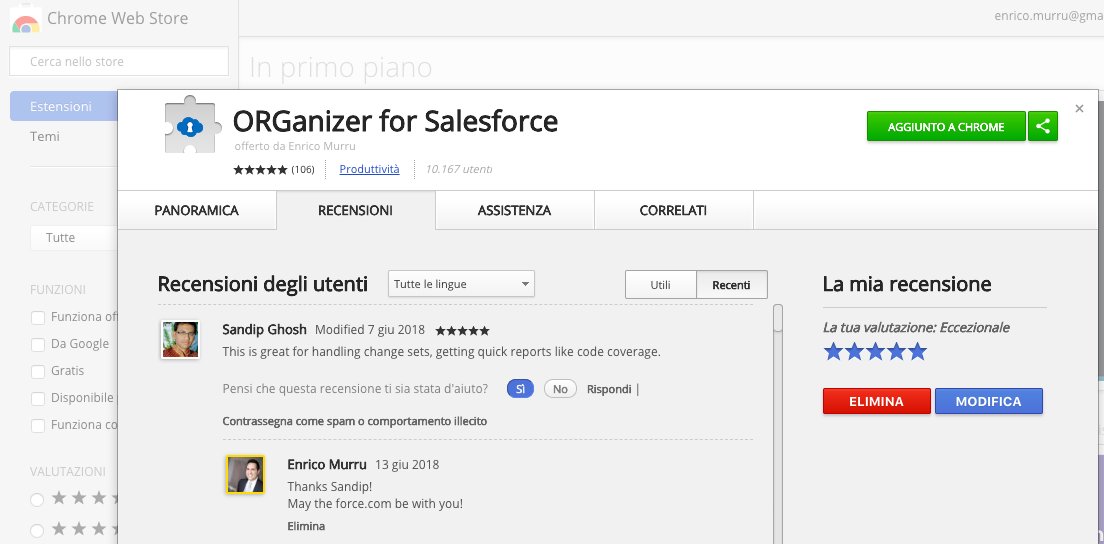Click the 13 giu 2018 reply date
This screenshot has width=1104, height=544.
407,464
